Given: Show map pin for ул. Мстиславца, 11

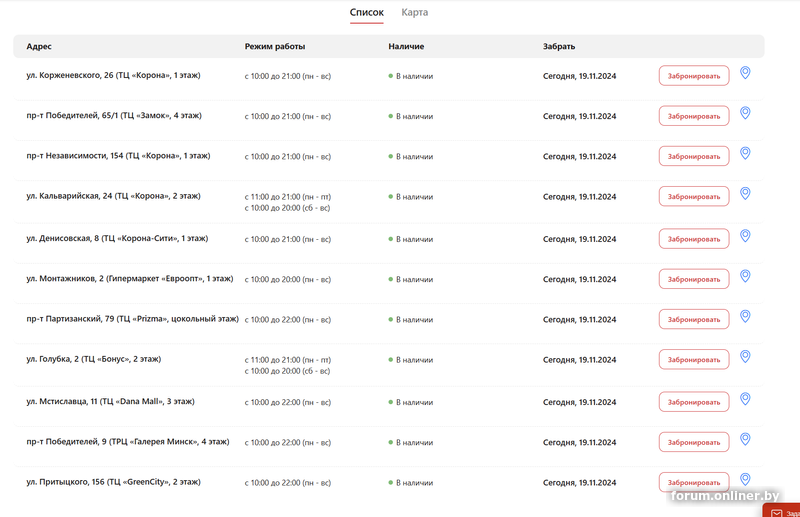Looking at the screenshot, I should (x=745, y=400).
